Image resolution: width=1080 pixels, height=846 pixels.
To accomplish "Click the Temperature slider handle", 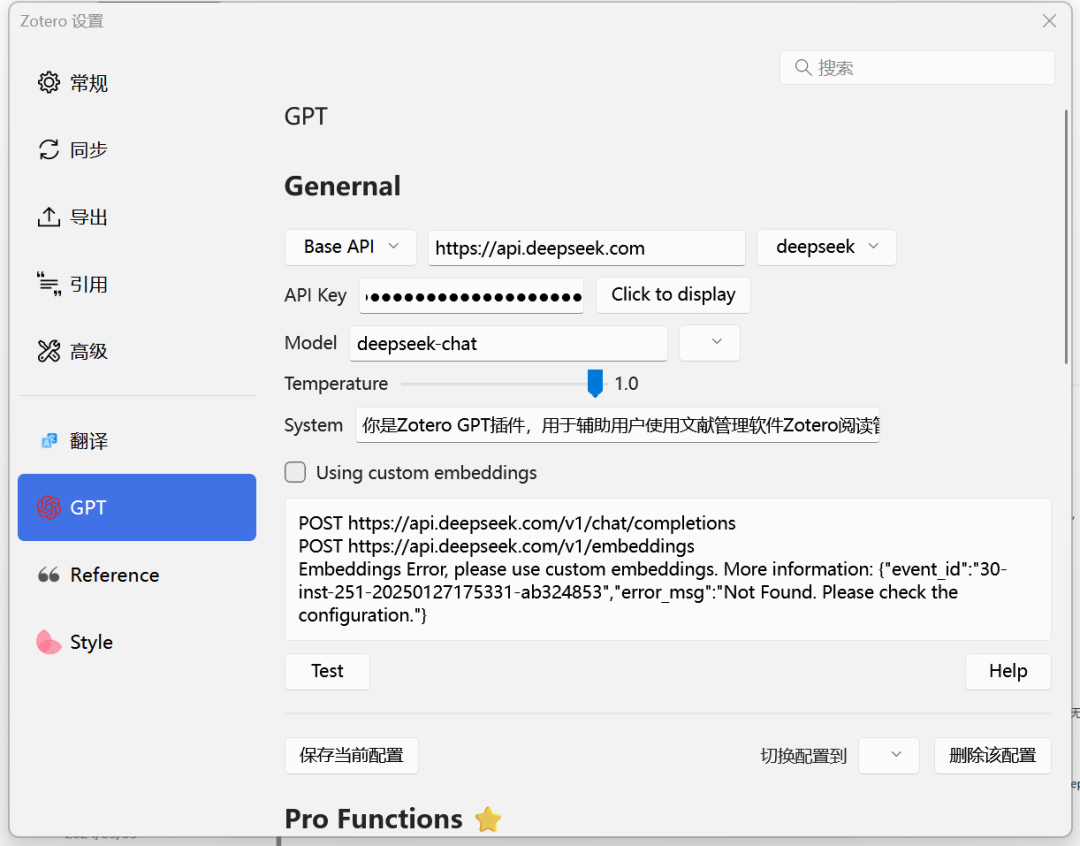I will pyautogui.click(x=595, y=383).
